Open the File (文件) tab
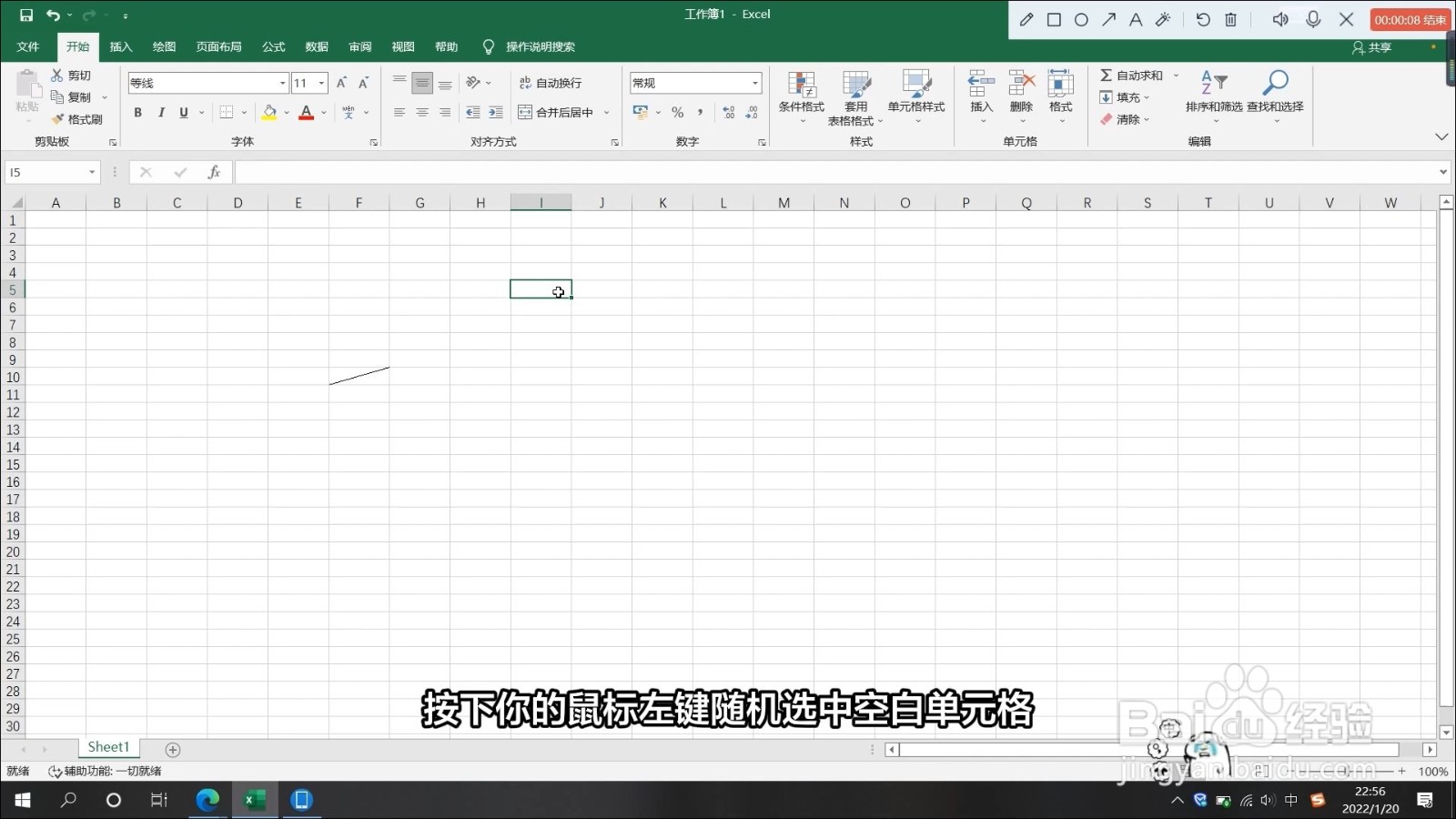Viewport: 1456px width, 819px height. [28, 46]
